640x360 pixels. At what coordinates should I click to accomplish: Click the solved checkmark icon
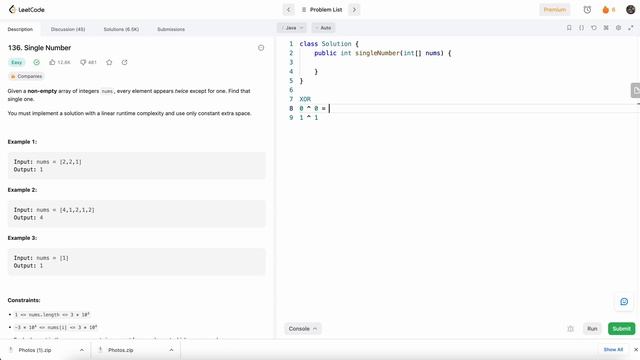click(x=37, y=62)
